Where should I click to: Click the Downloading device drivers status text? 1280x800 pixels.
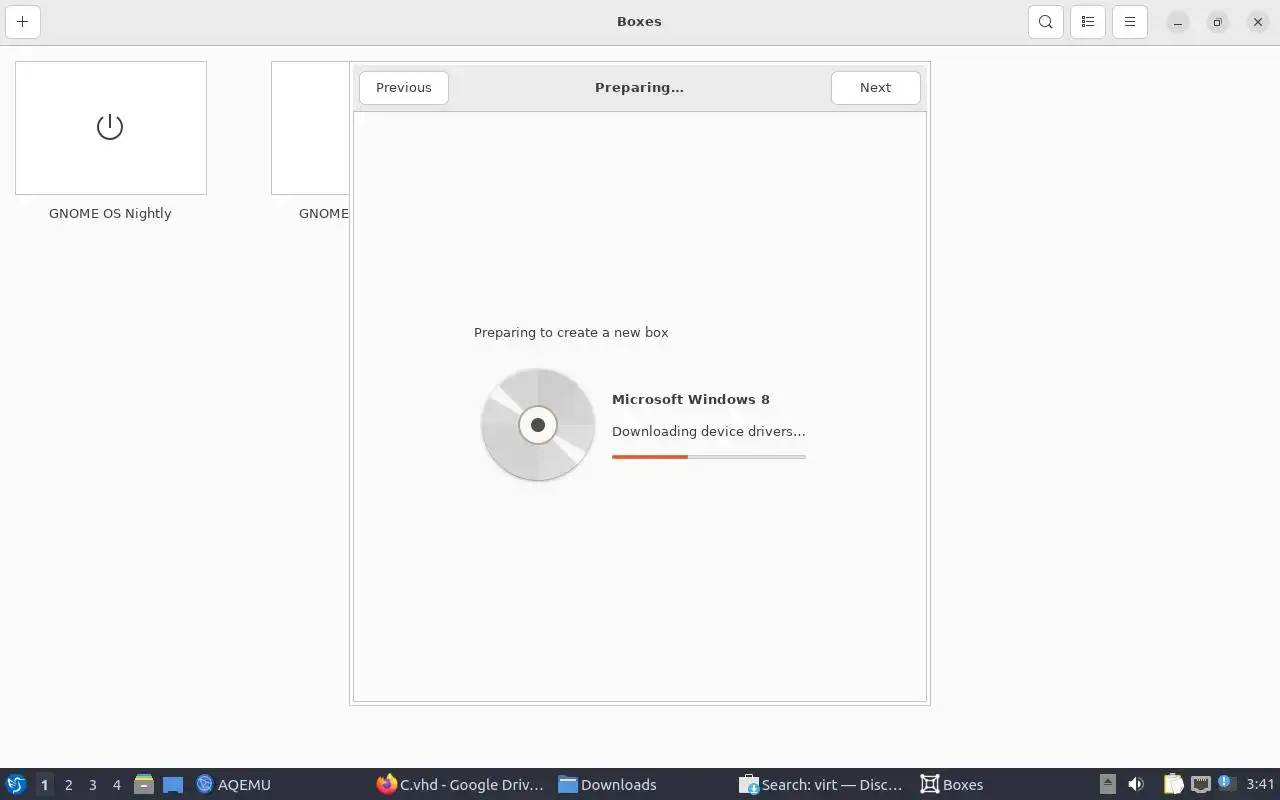click(709, 431)
